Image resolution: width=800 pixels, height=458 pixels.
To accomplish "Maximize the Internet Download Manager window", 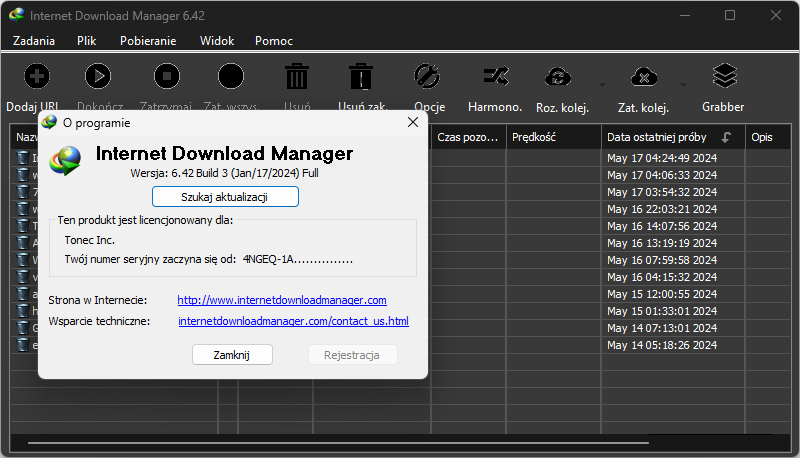I will tap(730, 15).
